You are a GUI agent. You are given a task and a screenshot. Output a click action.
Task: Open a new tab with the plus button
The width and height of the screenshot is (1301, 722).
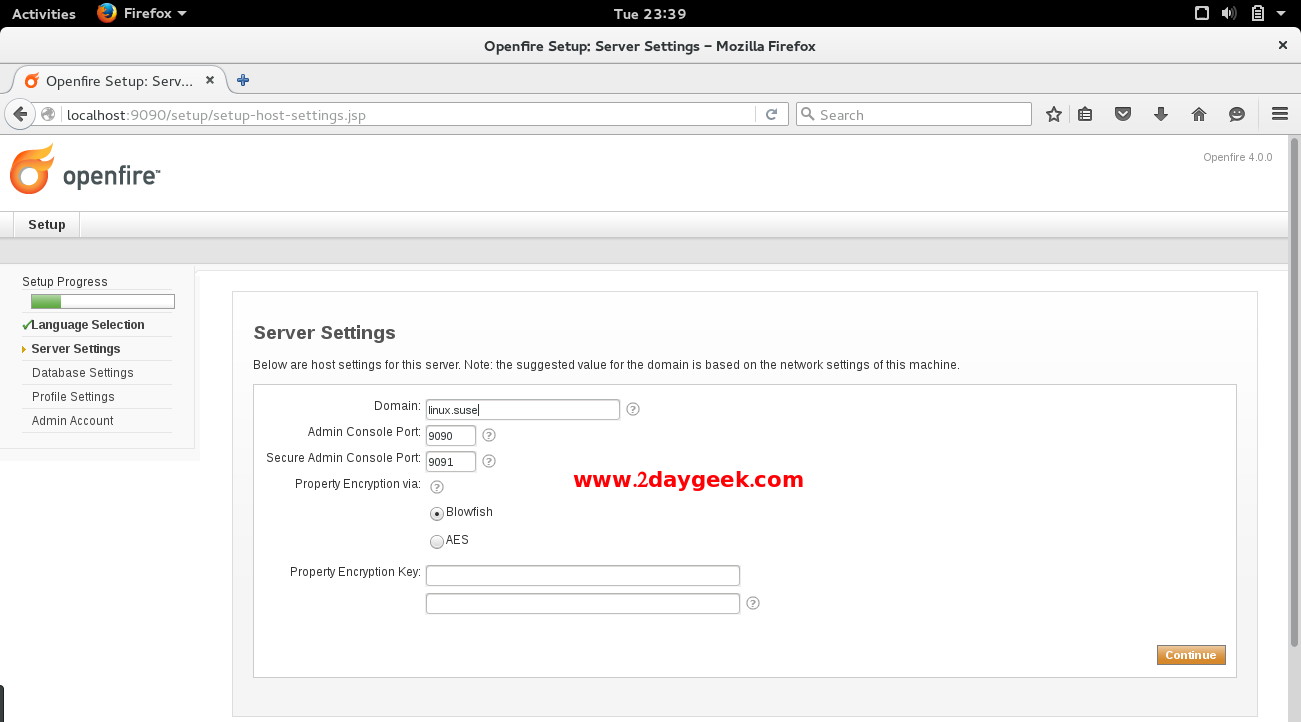tap(242, 80)
